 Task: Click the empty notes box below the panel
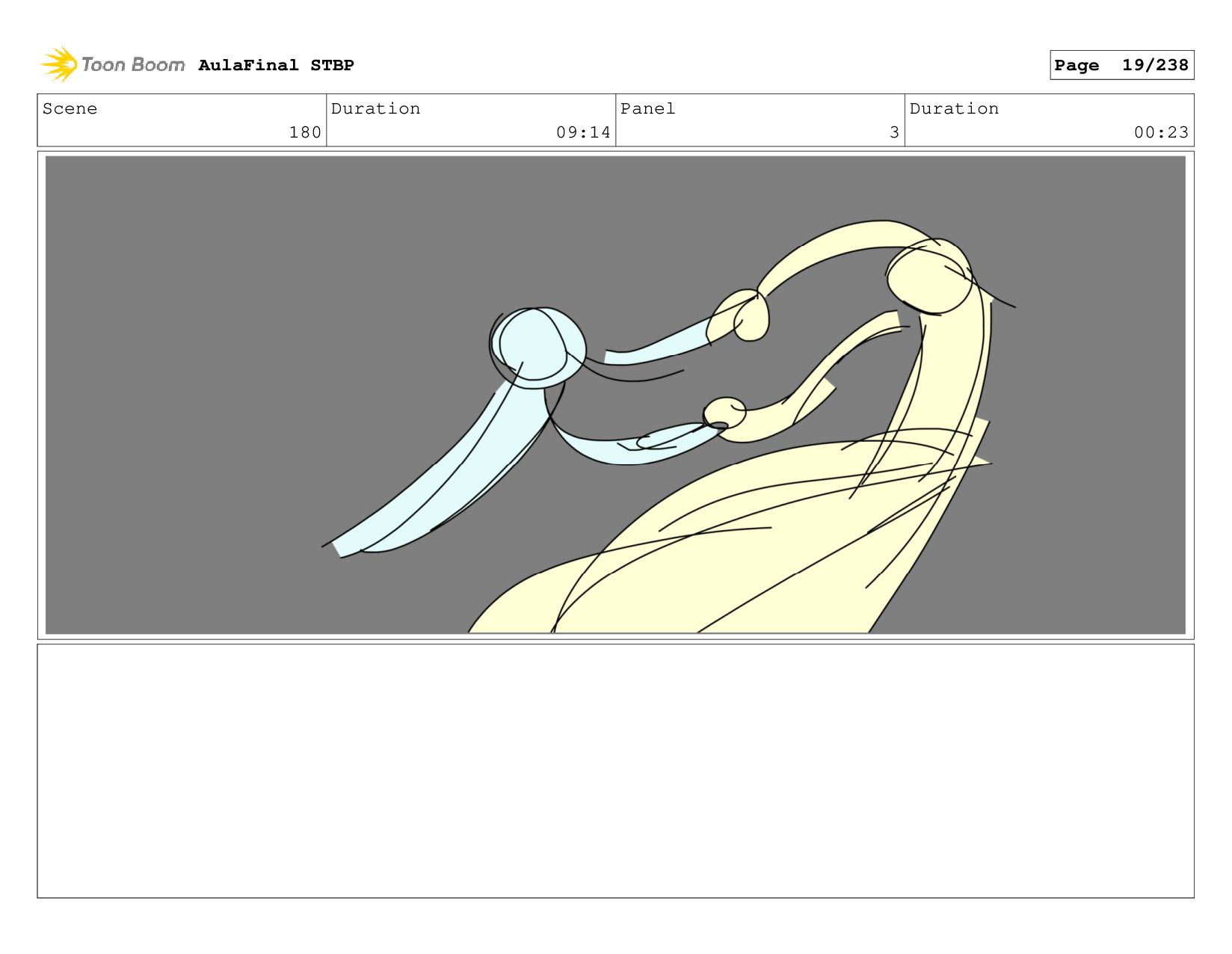[x=615, y=771]
